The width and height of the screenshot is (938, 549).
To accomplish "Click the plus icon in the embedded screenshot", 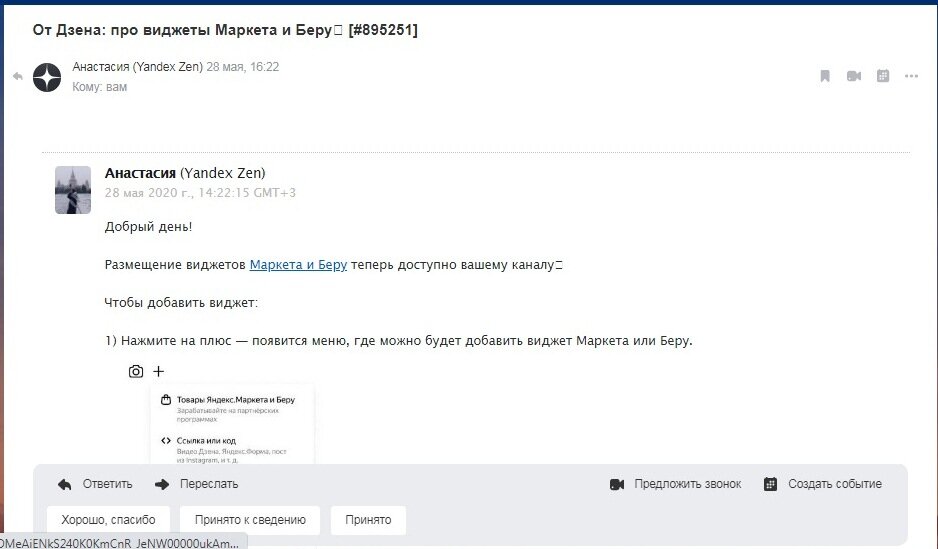I will (159, 371).
